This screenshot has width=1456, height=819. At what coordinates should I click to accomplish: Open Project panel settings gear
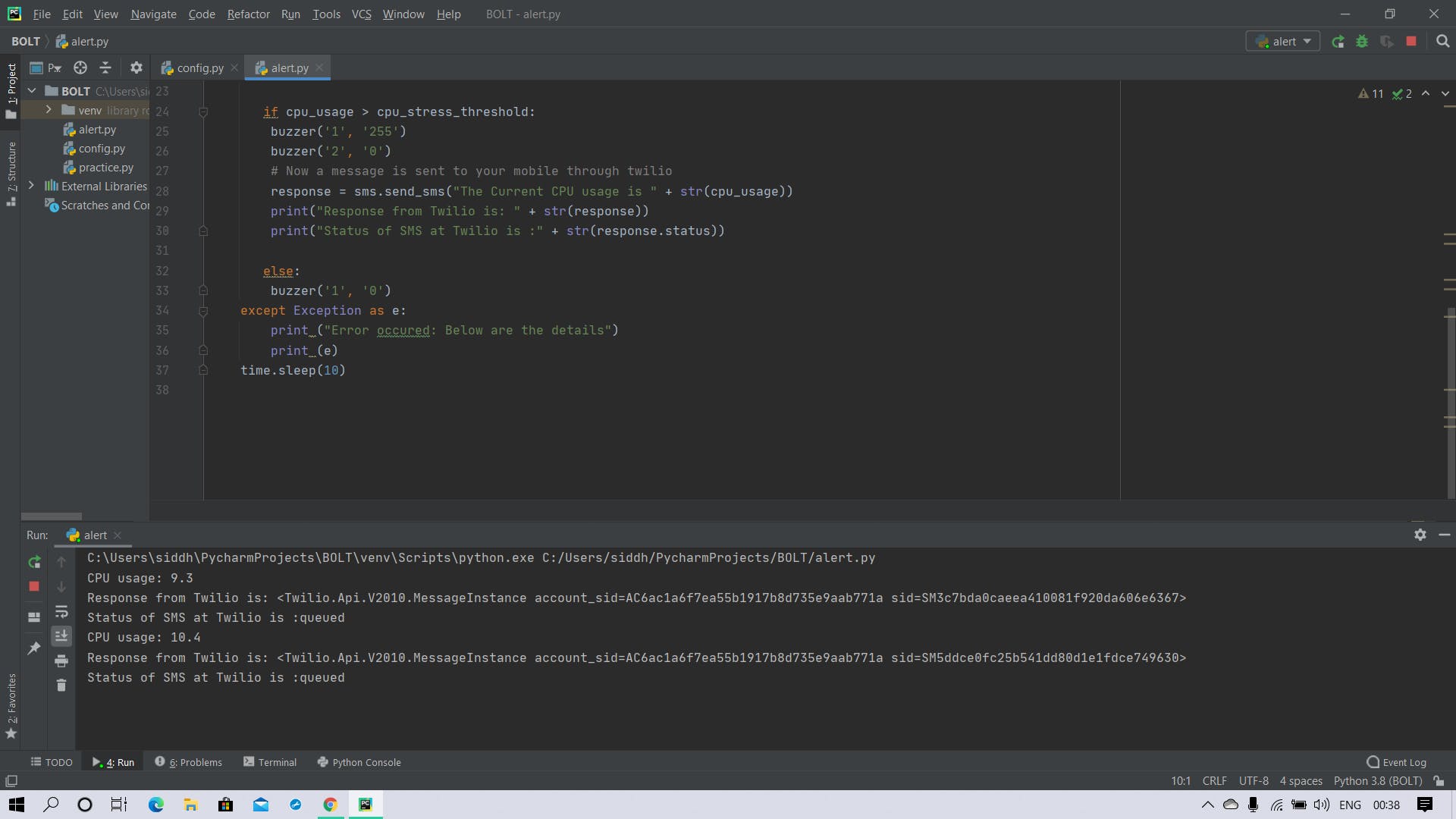[x=136, y=67]
